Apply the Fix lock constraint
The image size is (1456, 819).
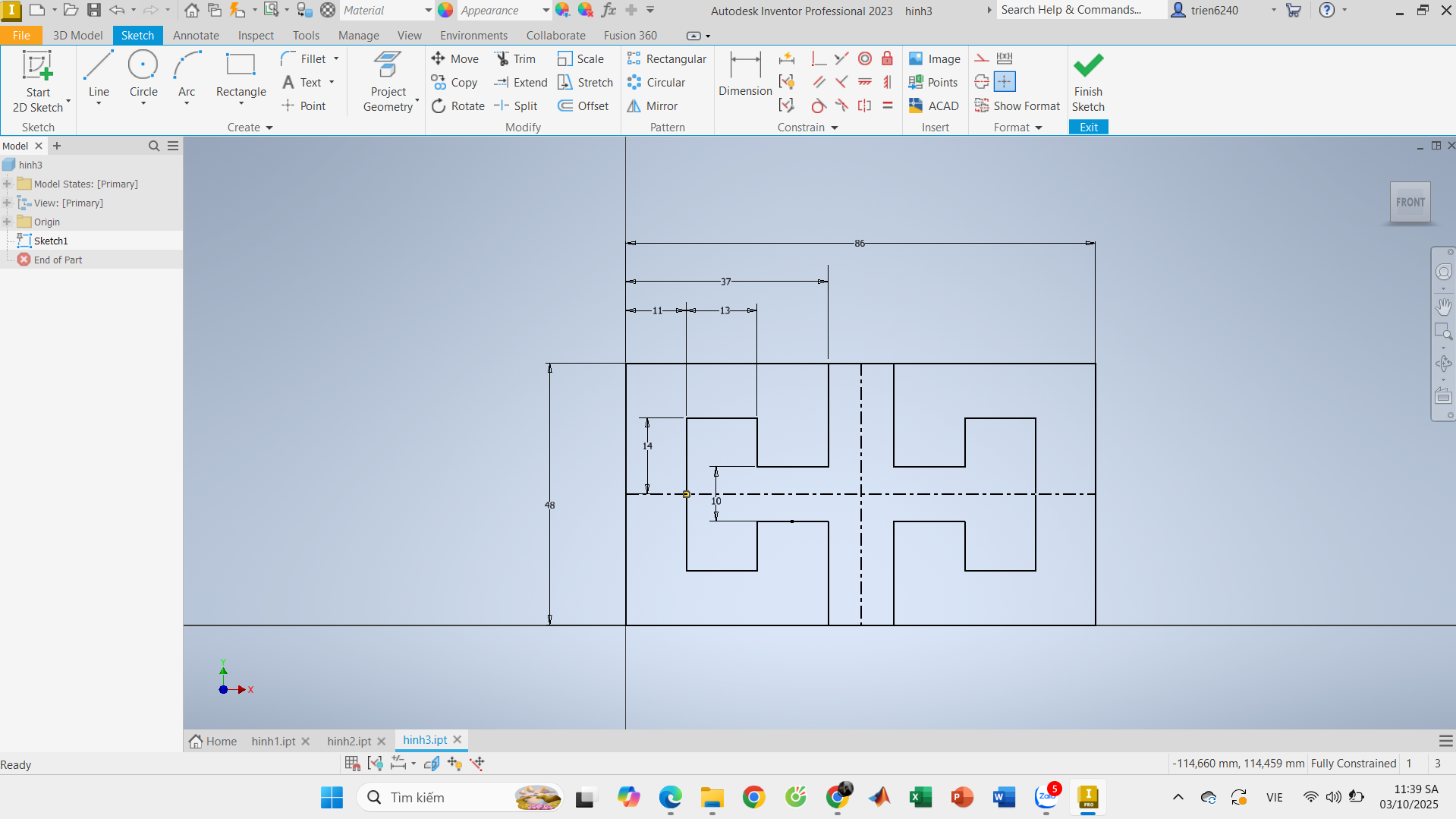pos(887,59)
